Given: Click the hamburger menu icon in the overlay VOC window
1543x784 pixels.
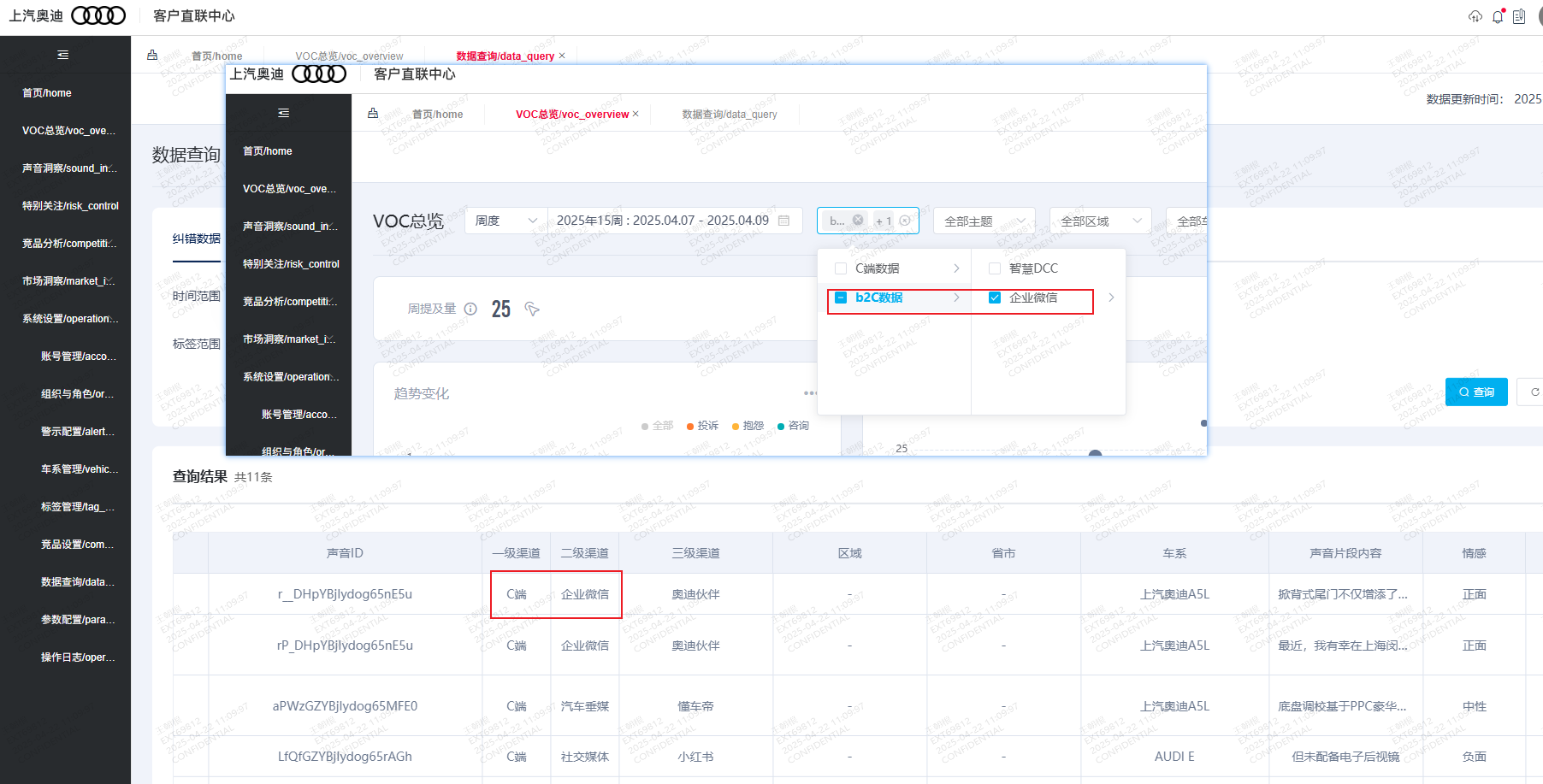Looking at the screenshot, I should pos(284,113).
